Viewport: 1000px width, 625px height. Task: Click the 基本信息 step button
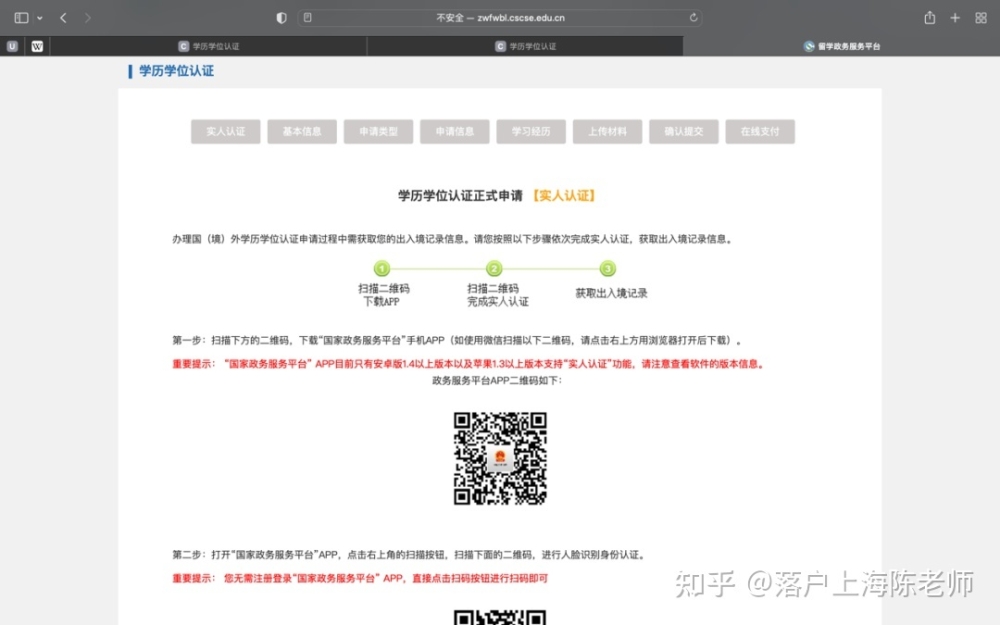pos(302,131)
